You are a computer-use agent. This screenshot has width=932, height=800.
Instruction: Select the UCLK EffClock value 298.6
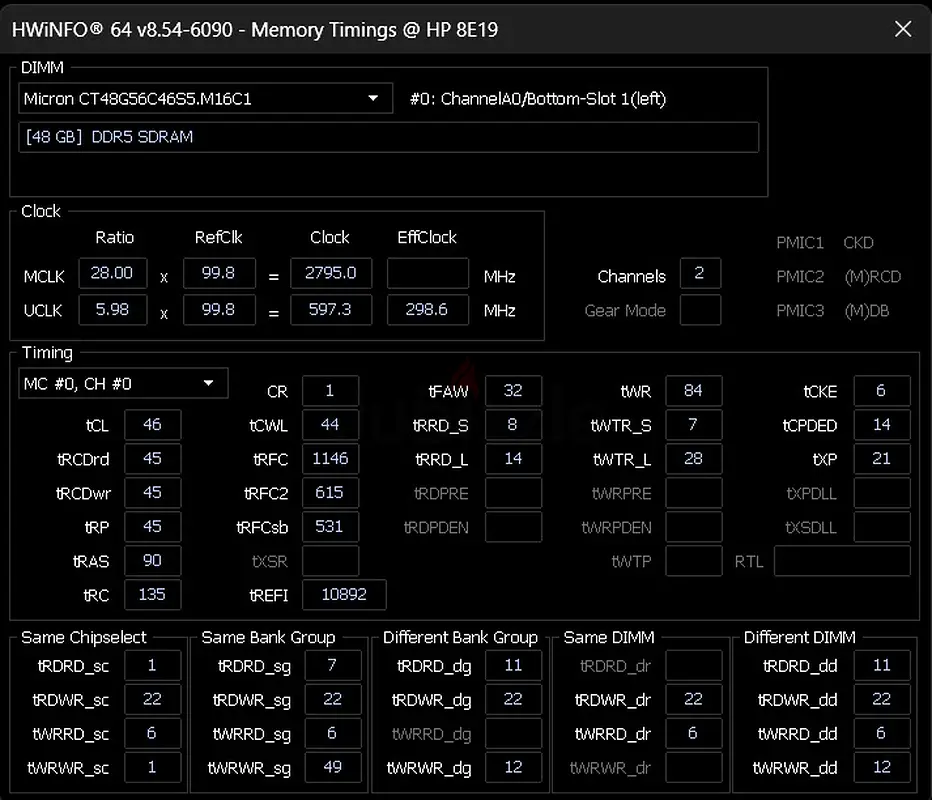pos(427,310)
